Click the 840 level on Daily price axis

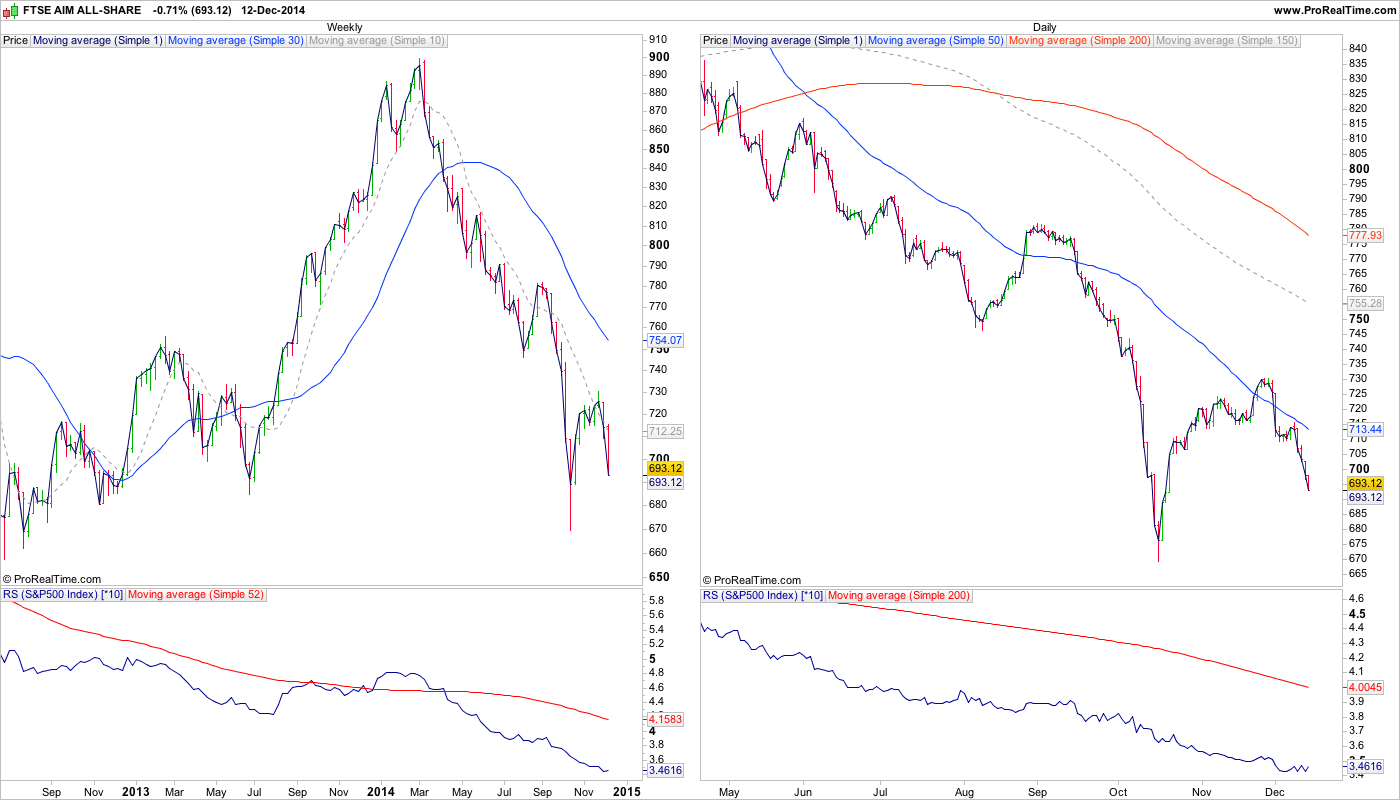[1358, 48]
